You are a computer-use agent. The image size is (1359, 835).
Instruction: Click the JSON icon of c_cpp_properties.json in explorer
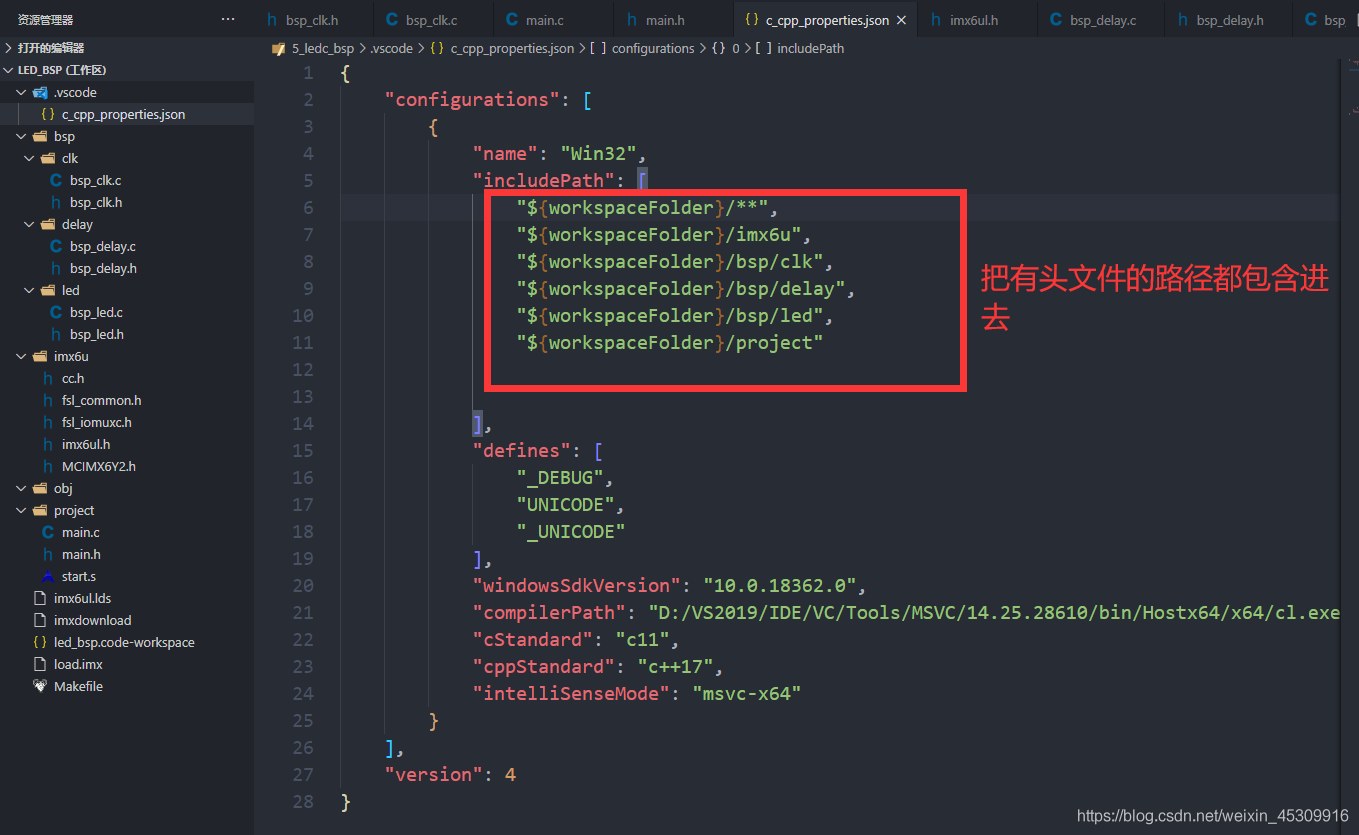tap(48, 114)
